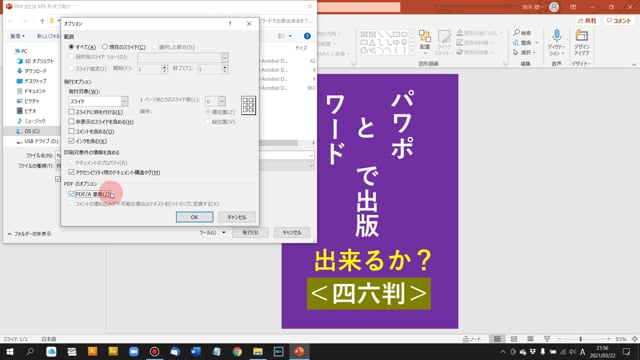
Task: Click the ribbon display options icon
Action: click(573, 7)
